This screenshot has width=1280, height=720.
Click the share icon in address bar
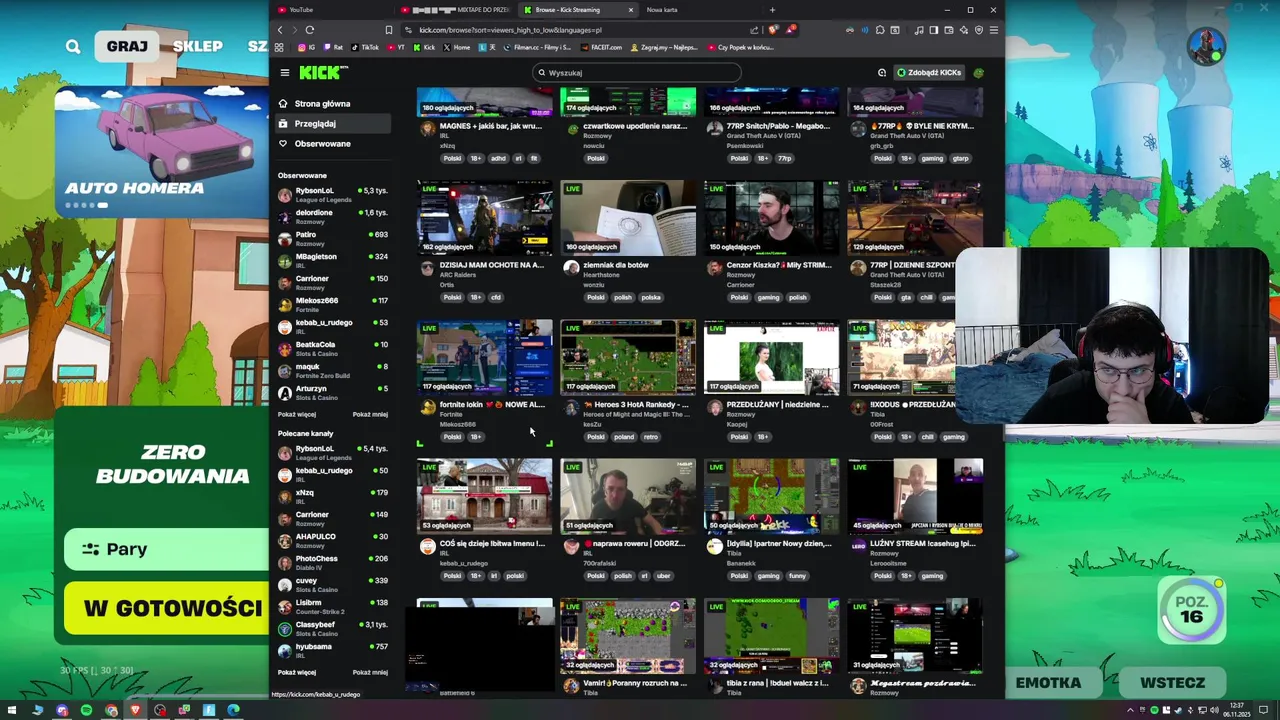click(x=754, y=30)
